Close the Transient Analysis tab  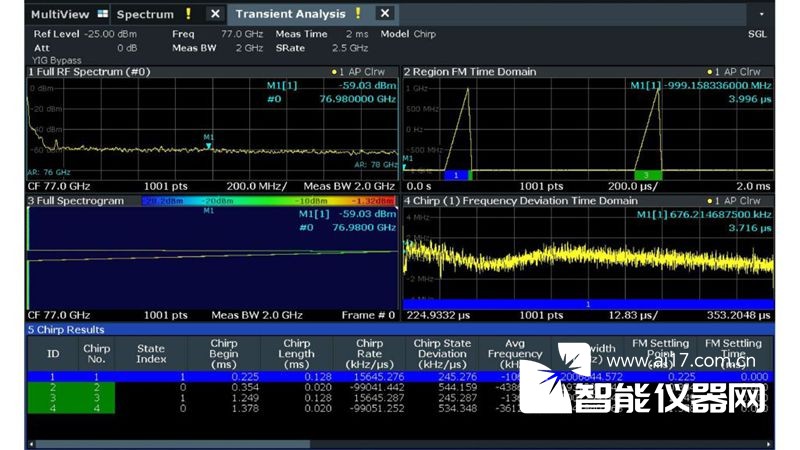pyautogui.click(x=384, y=14)
